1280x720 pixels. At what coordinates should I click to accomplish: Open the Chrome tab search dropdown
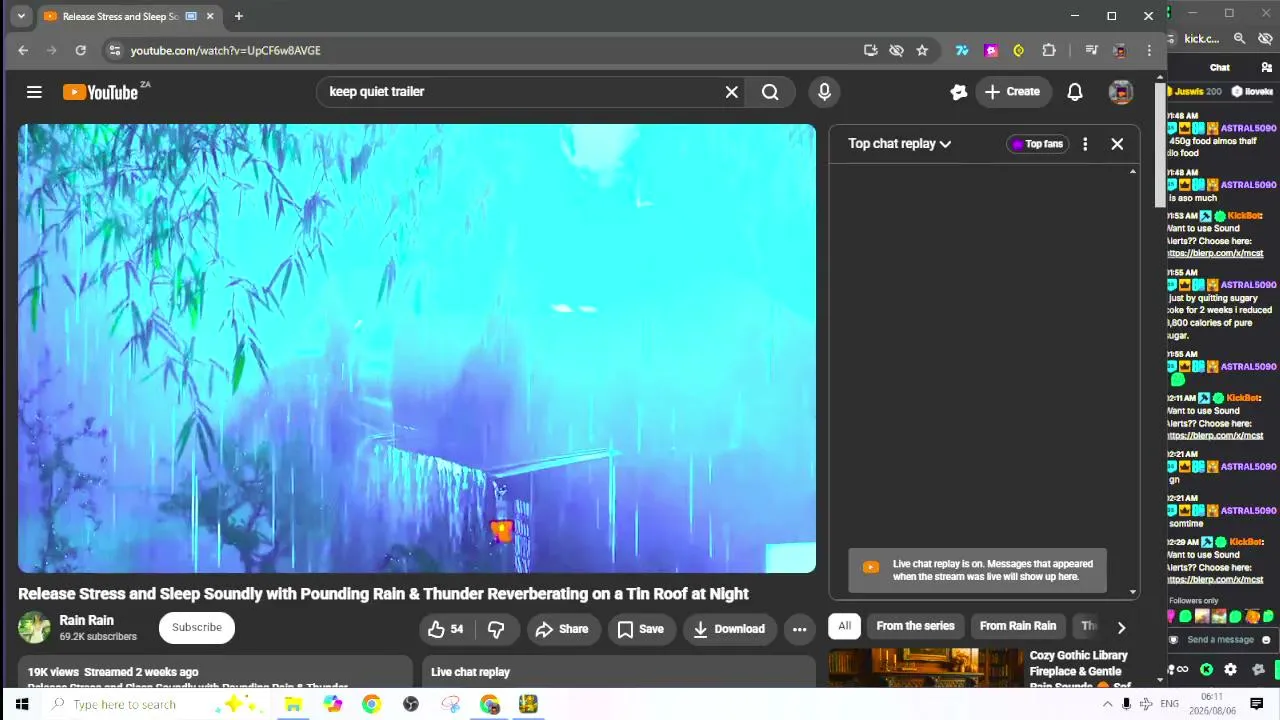click(x=21, y=16)
